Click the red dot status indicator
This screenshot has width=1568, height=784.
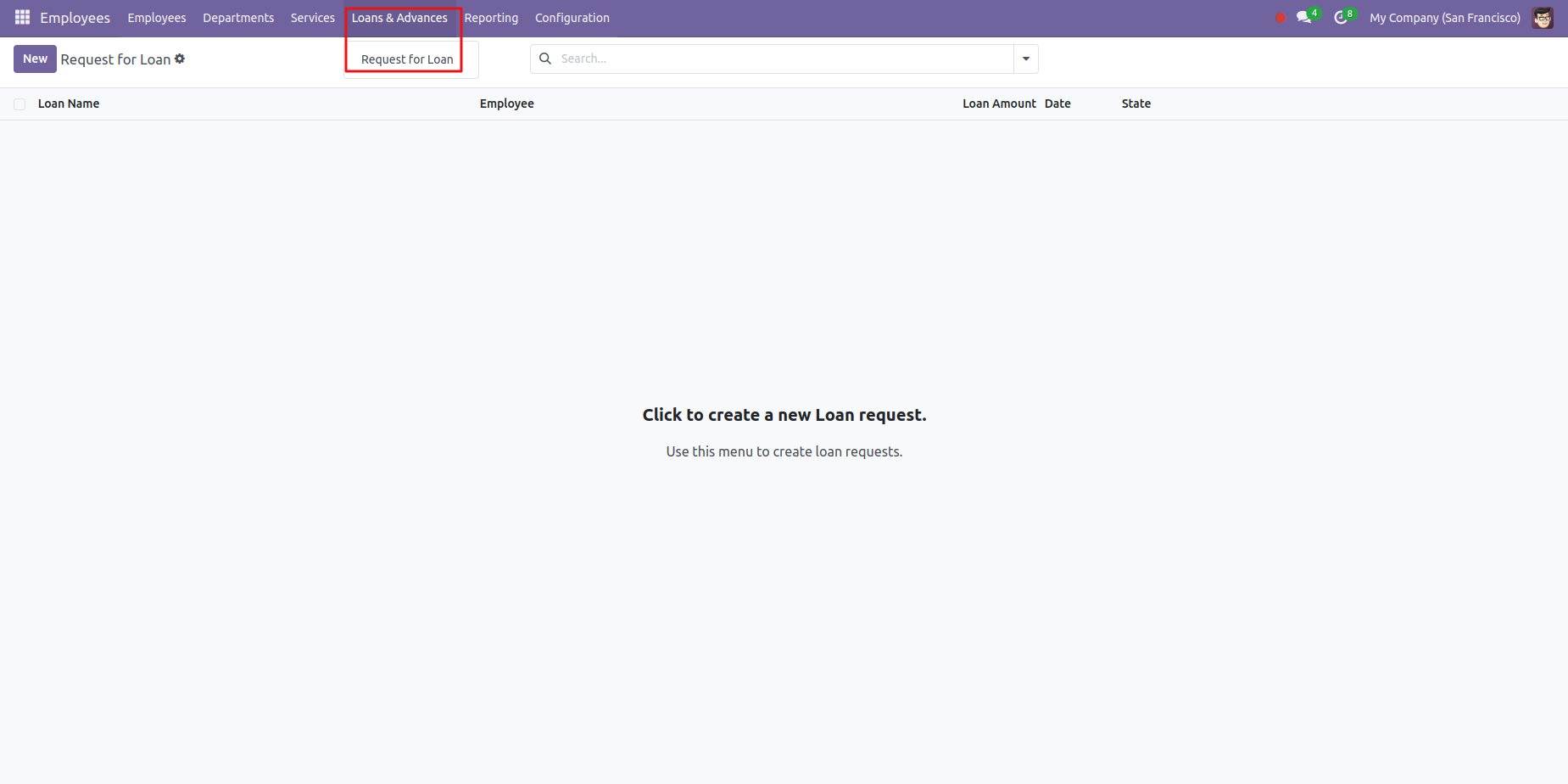click(x=1281, y=18)
